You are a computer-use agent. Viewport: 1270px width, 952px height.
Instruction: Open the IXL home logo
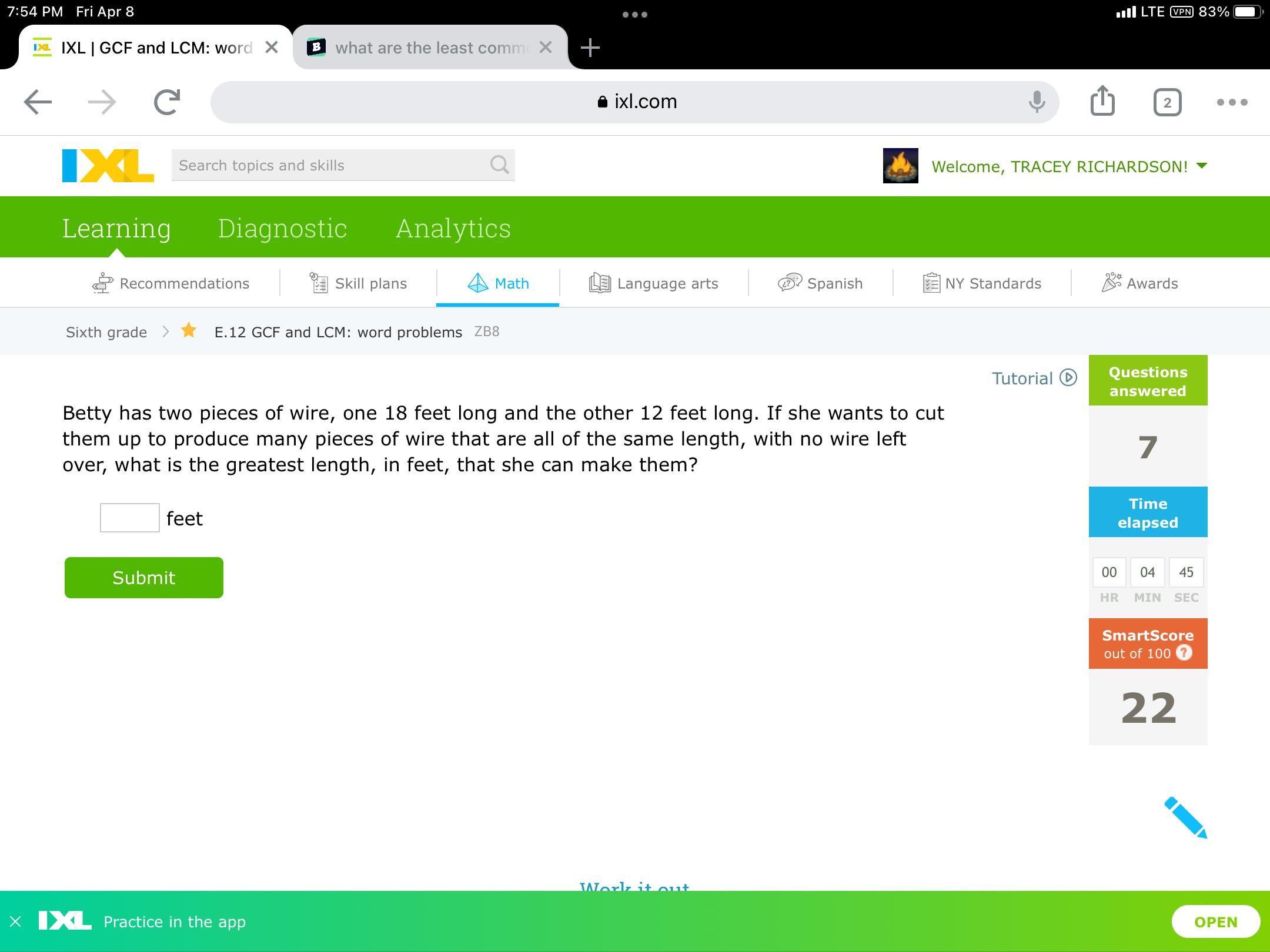pyautogui.click(x=108, y=166)
